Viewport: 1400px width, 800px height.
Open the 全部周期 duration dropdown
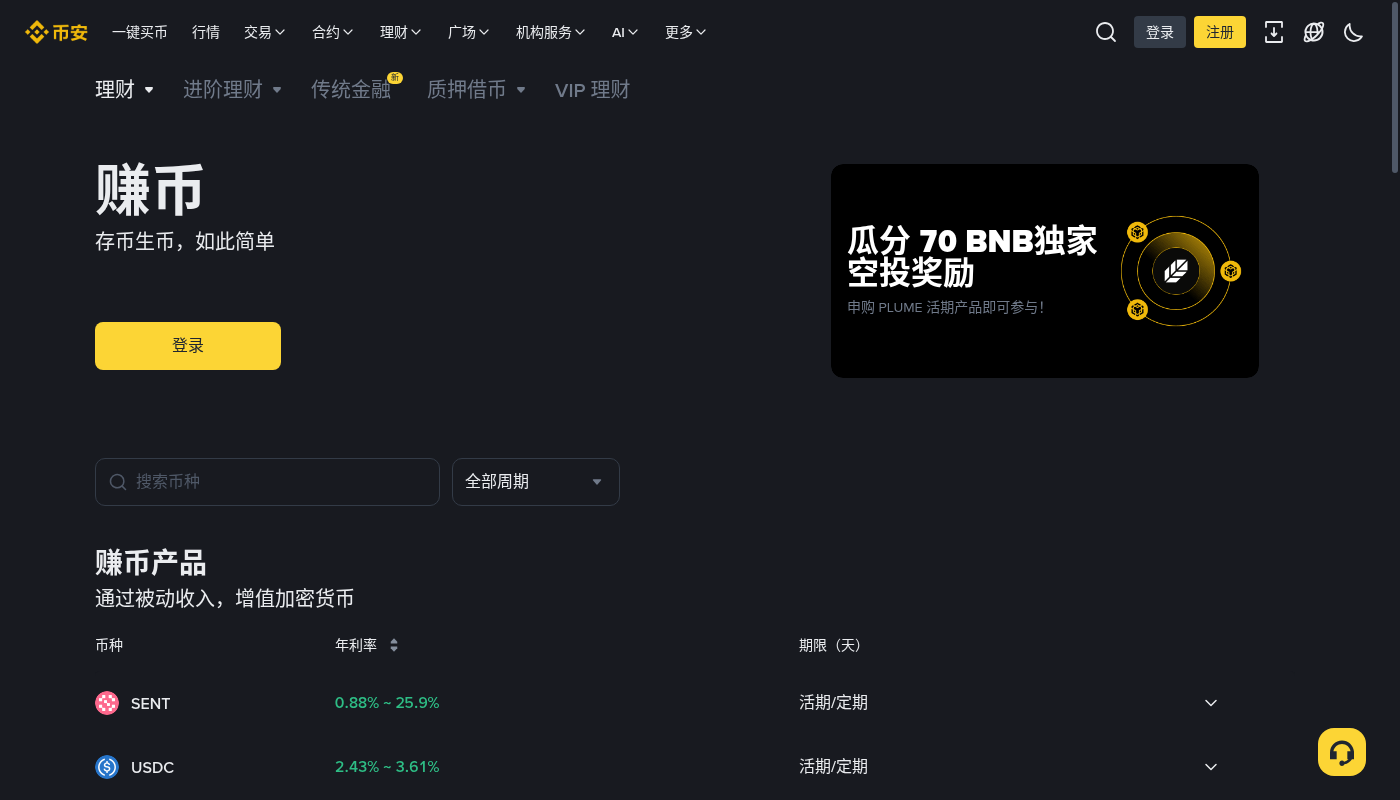[536, 482]
